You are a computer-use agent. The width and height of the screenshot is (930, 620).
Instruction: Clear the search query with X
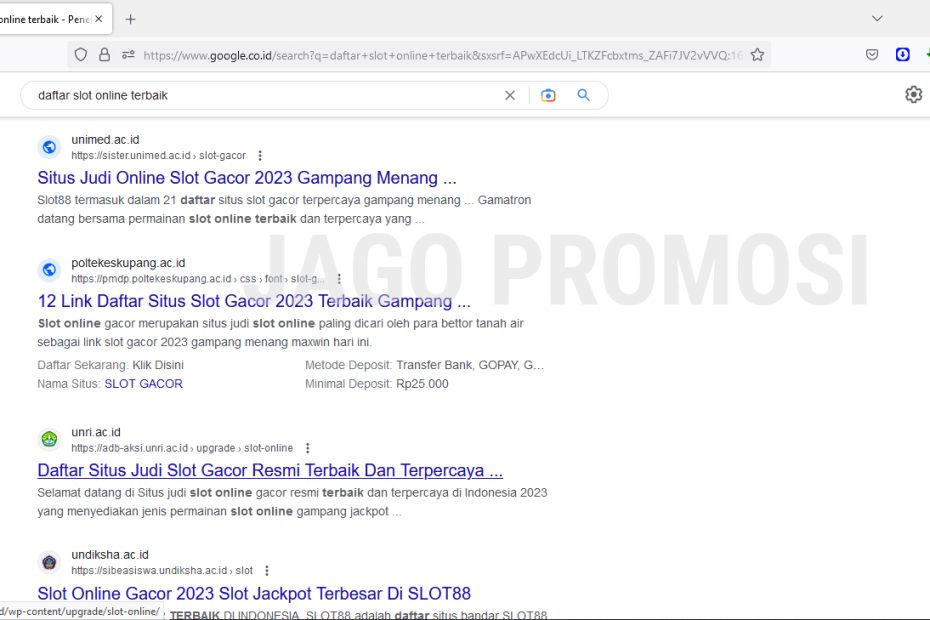(x=510, y=96)
